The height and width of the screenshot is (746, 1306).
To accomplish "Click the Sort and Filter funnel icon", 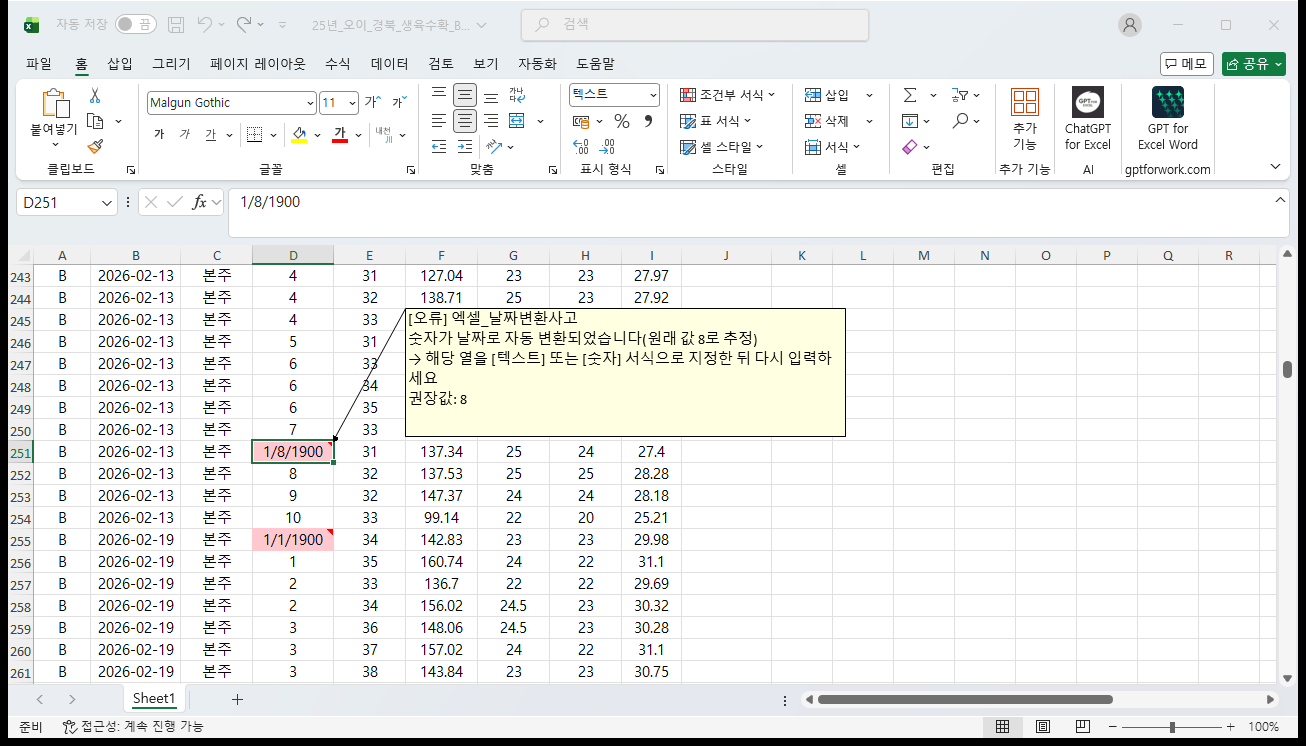I will tap(959, 95).
